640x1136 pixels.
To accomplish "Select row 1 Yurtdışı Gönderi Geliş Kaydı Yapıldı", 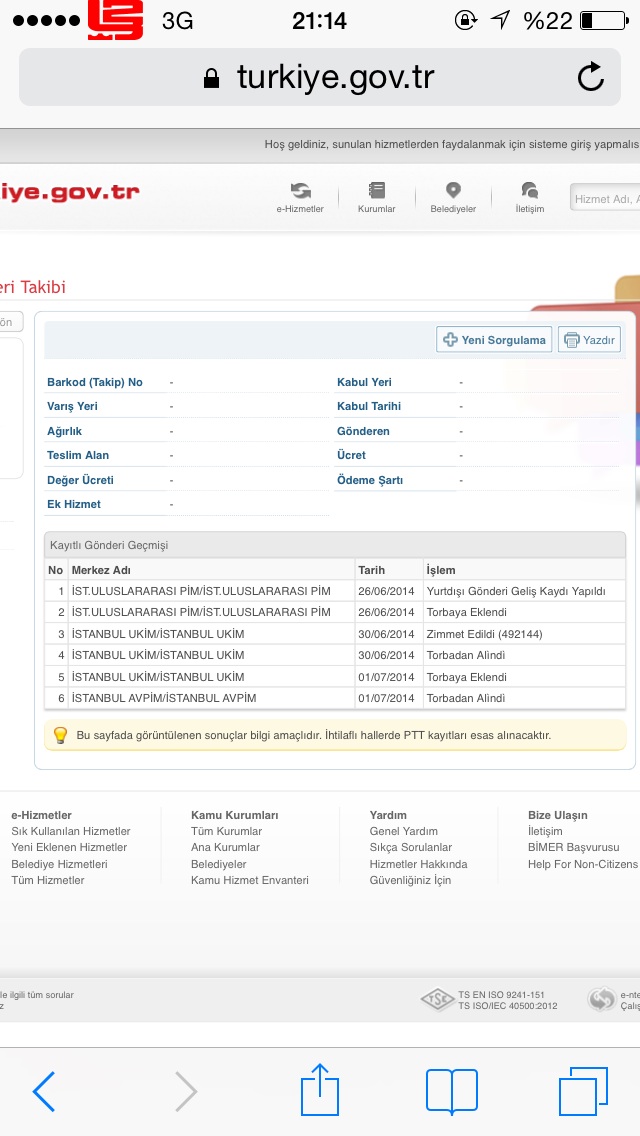I will pos(335,590).
